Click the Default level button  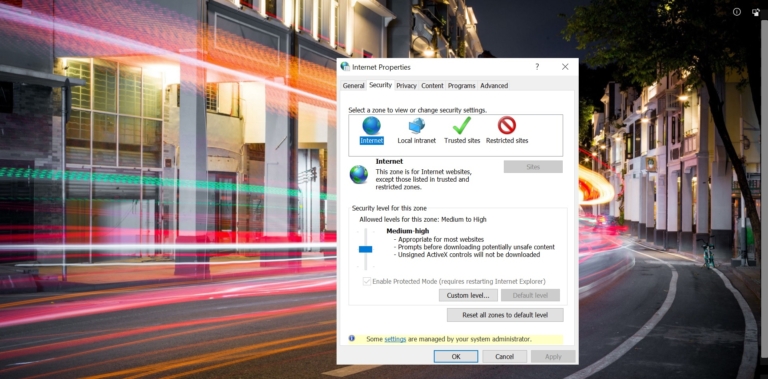530,295
